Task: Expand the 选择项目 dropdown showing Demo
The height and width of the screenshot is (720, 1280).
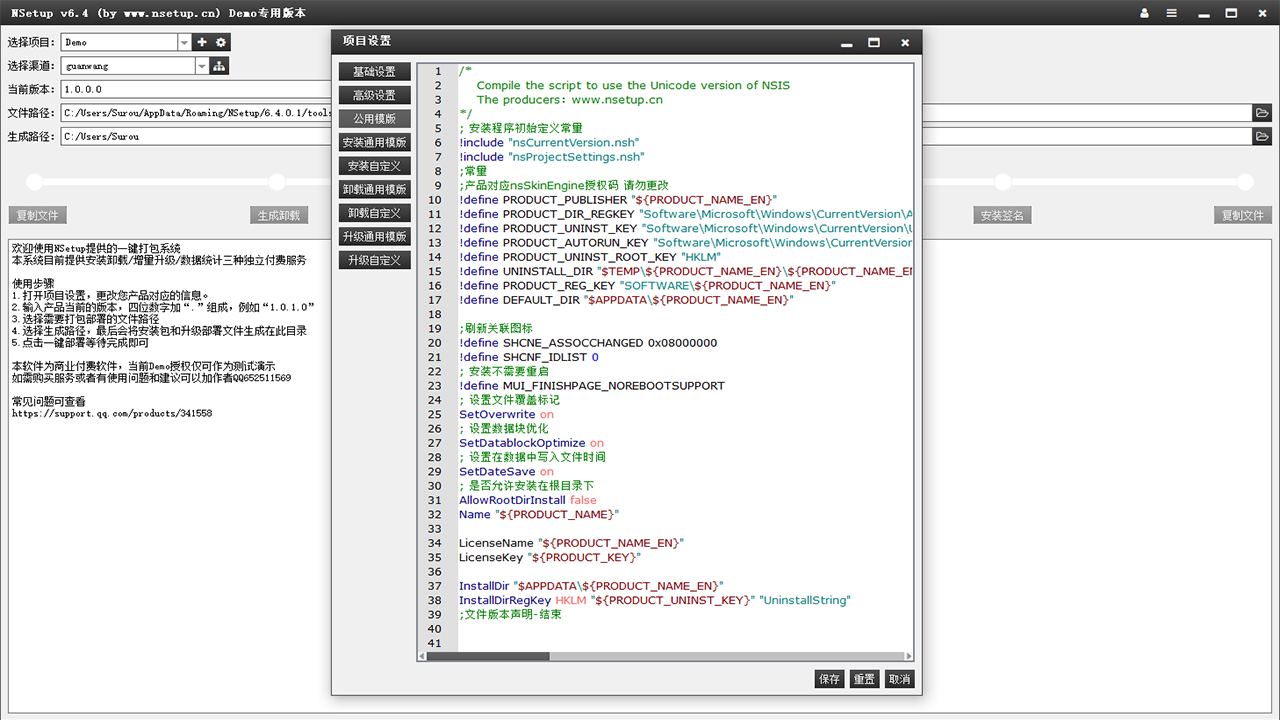Action: click(x=184, y=42)
